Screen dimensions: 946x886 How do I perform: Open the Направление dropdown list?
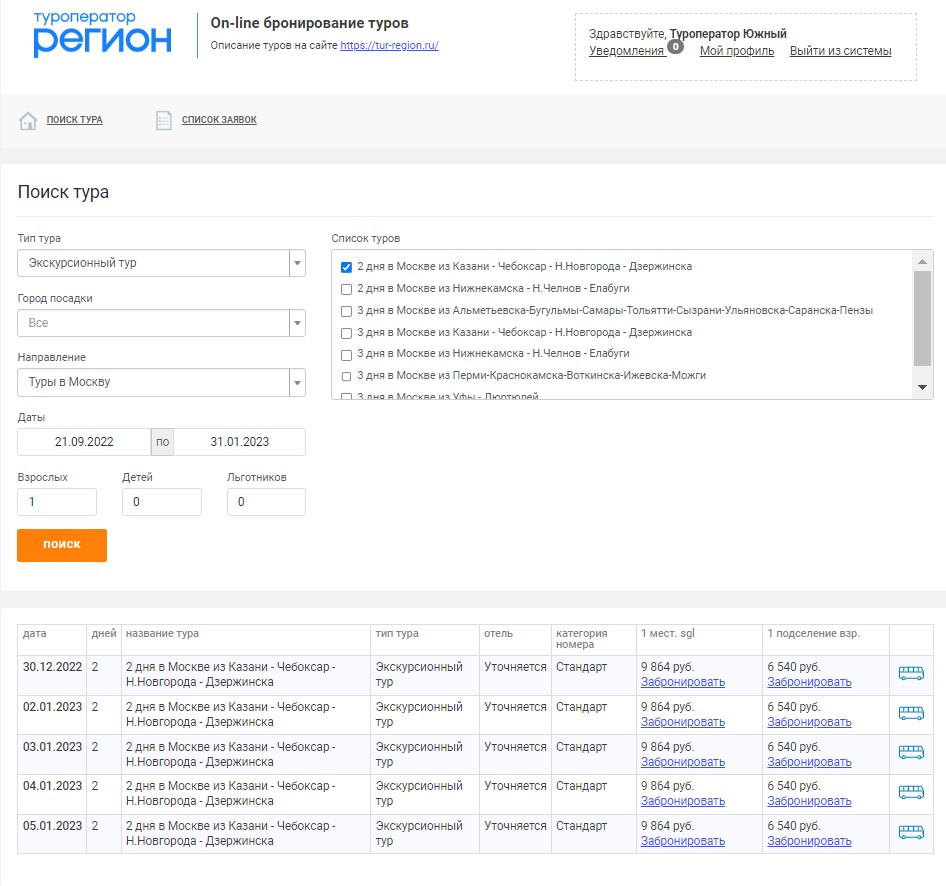[x=296, y=383]
